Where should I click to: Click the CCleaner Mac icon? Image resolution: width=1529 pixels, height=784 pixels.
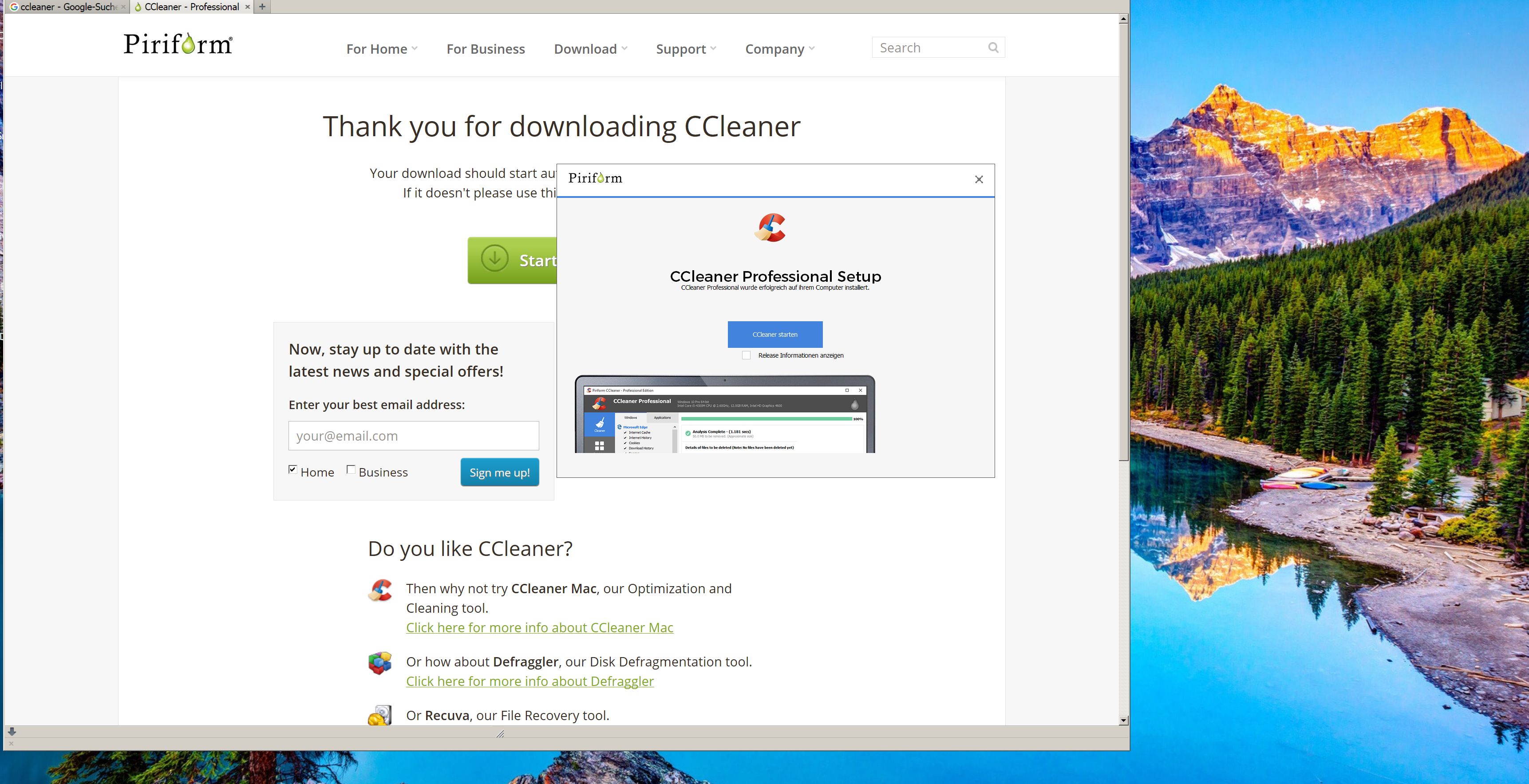point(380,591)
